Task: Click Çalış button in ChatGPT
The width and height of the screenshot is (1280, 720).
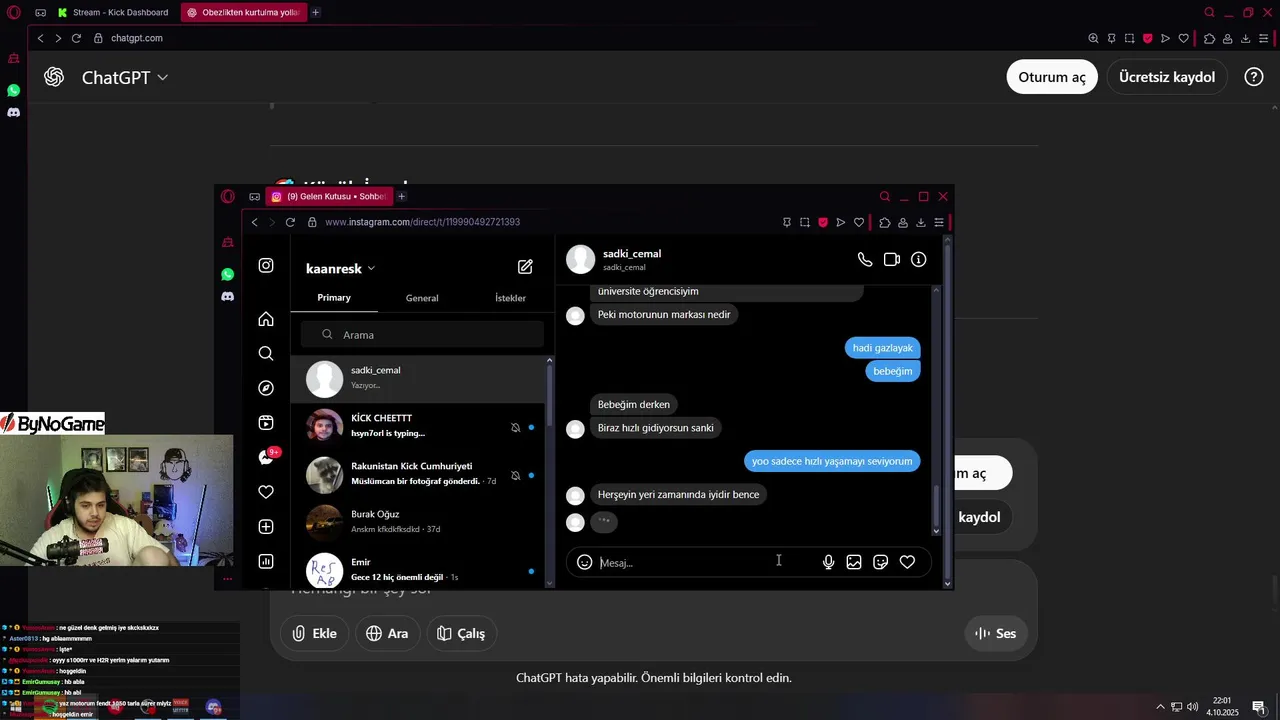Action: pyautogui.click(x=461, y=633)
